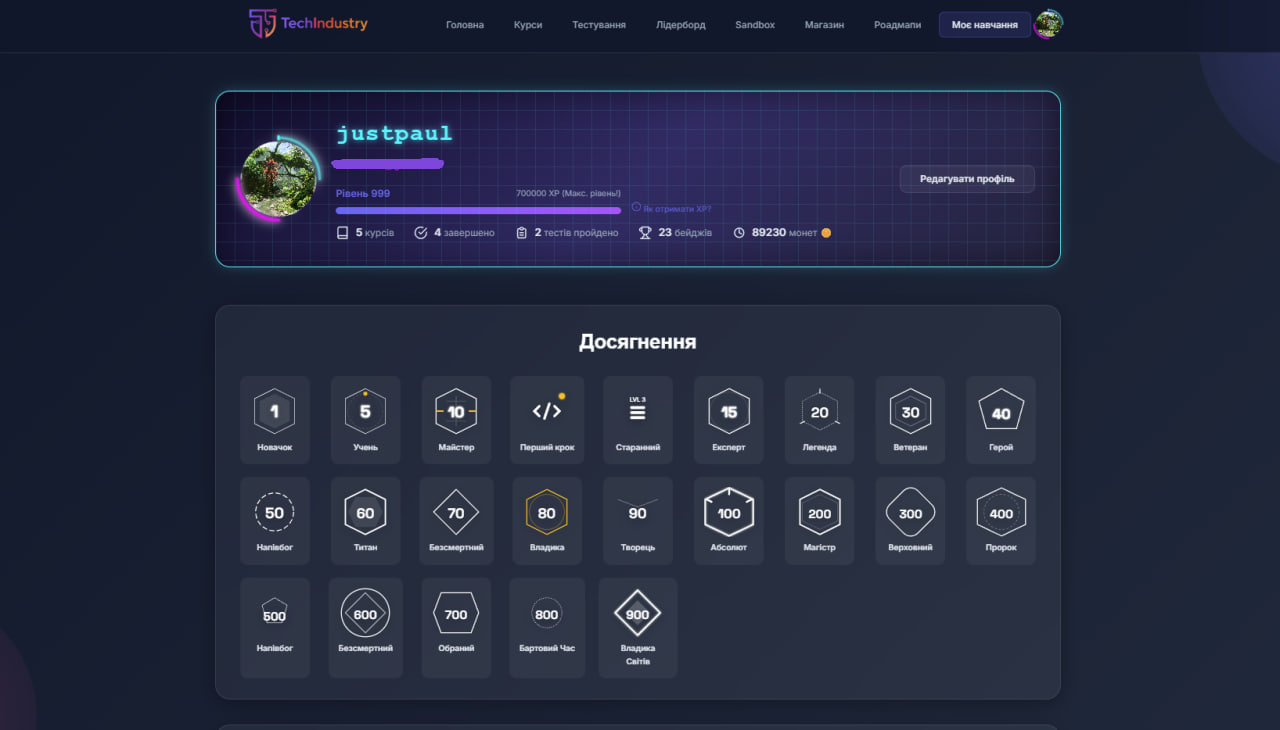Click the purple XP progress bar
This screenshot has width=1280, height=730.
click(477, 210)
